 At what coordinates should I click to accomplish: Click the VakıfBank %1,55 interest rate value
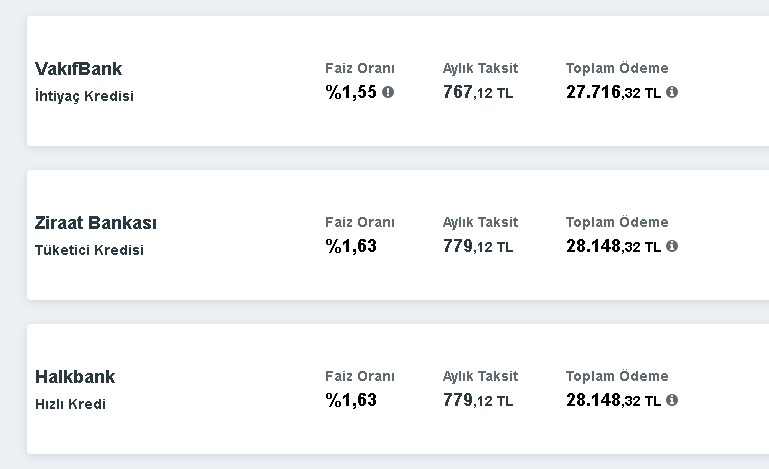click(351, 92)
